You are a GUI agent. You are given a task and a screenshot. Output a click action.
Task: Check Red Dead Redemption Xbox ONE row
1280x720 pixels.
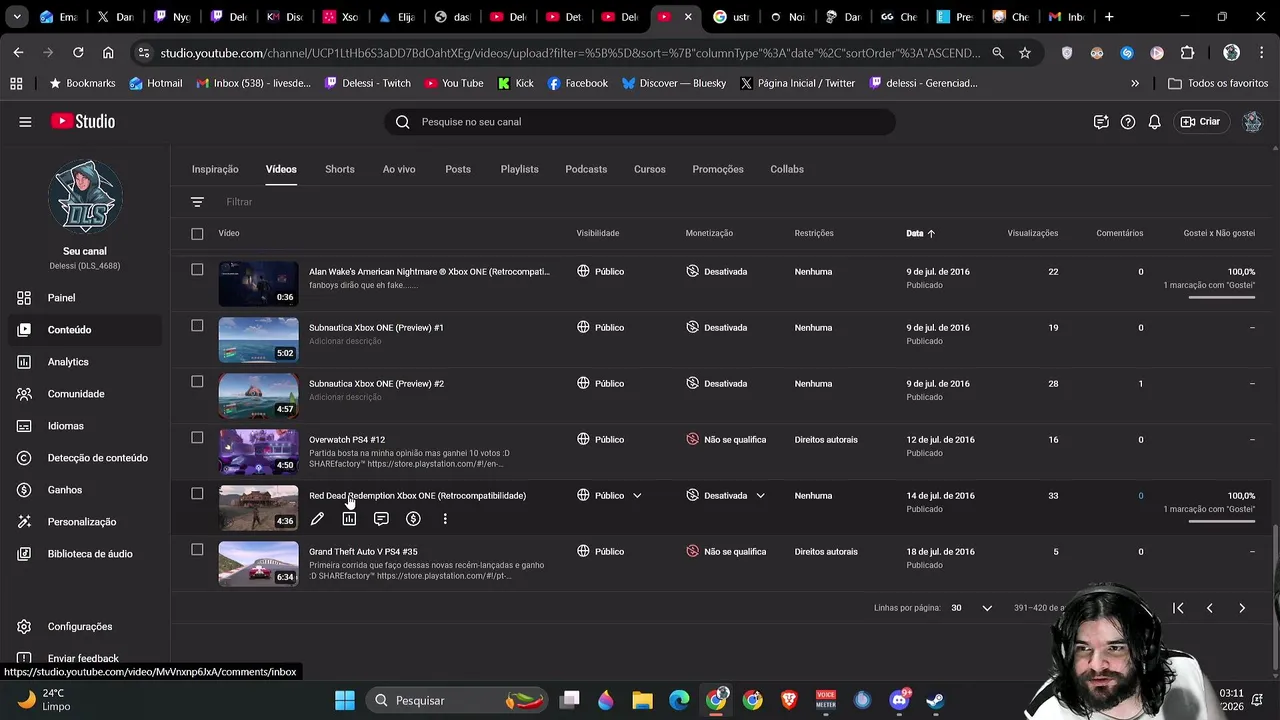click(x=197, y=494)
